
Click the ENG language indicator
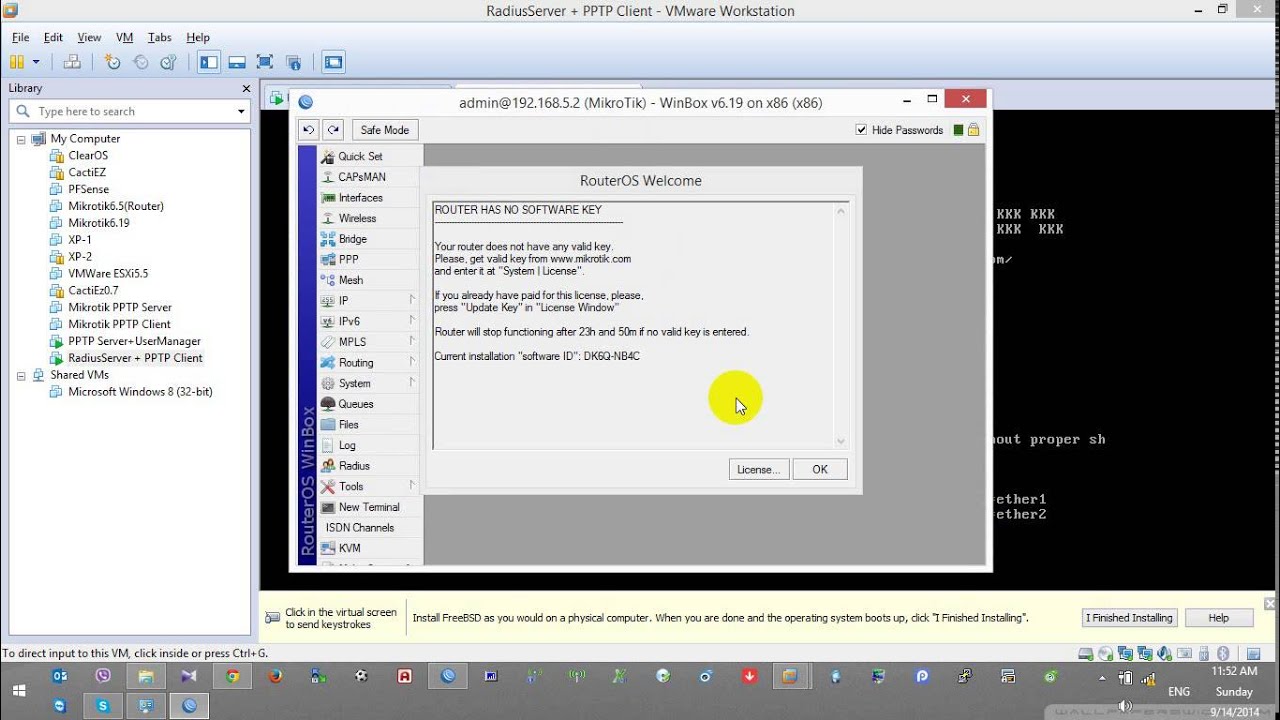pyautogui.click(x=1179, y=691)
